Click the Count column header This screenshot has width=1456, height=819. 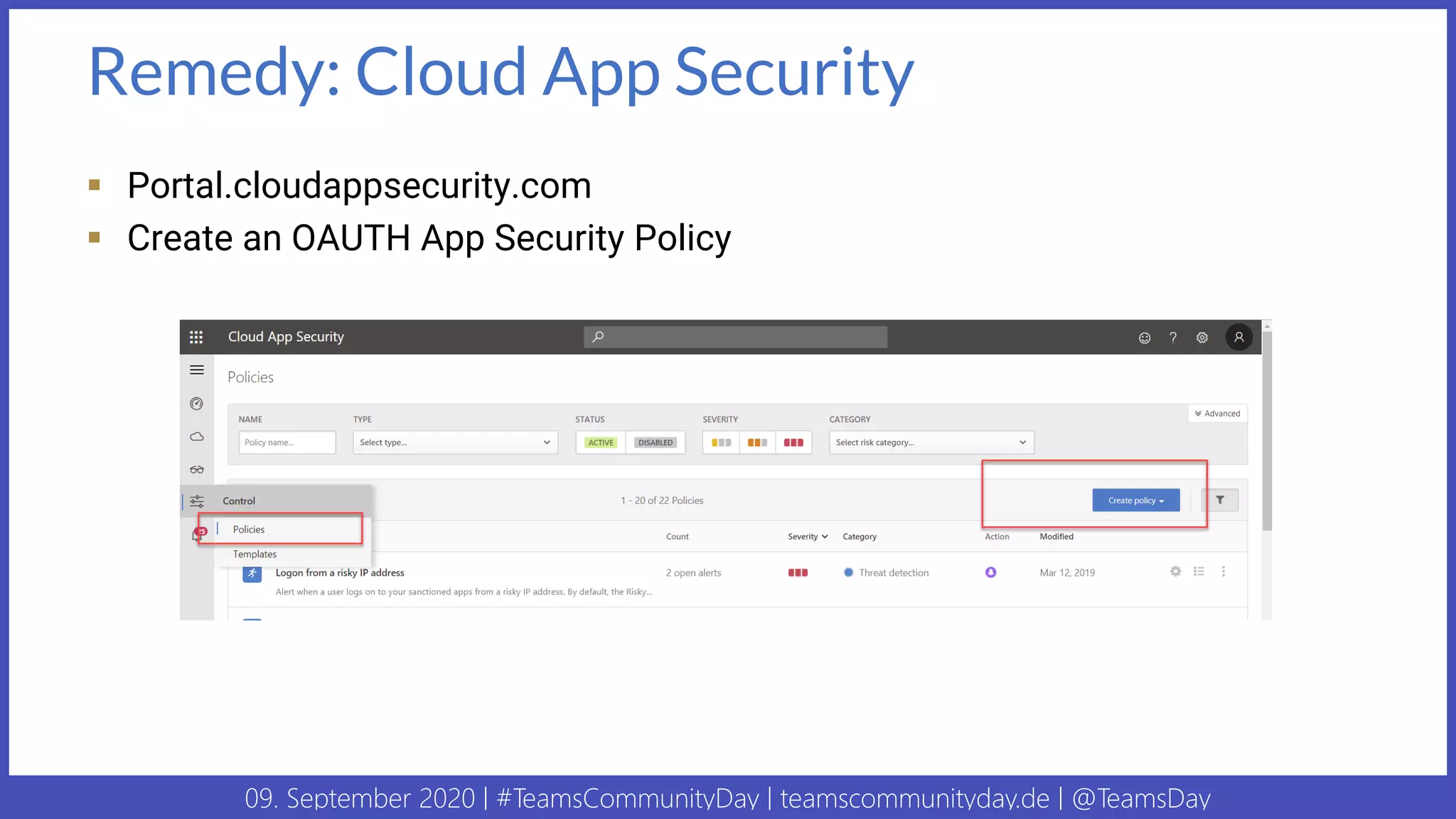[x=678, y=537]
